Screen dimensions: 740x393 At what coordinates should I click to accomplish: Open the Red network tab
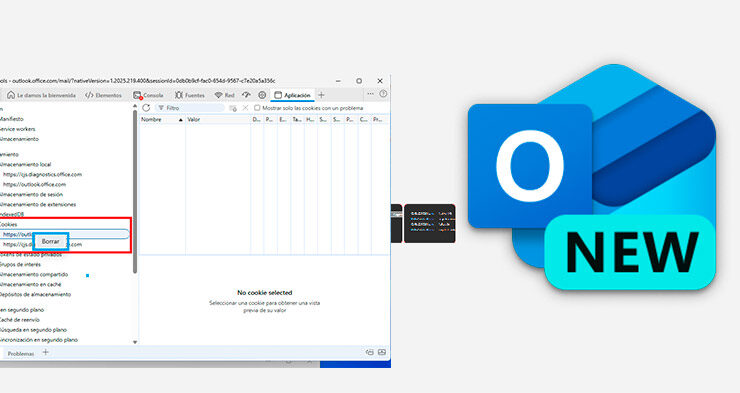click(x=225, y=95)
